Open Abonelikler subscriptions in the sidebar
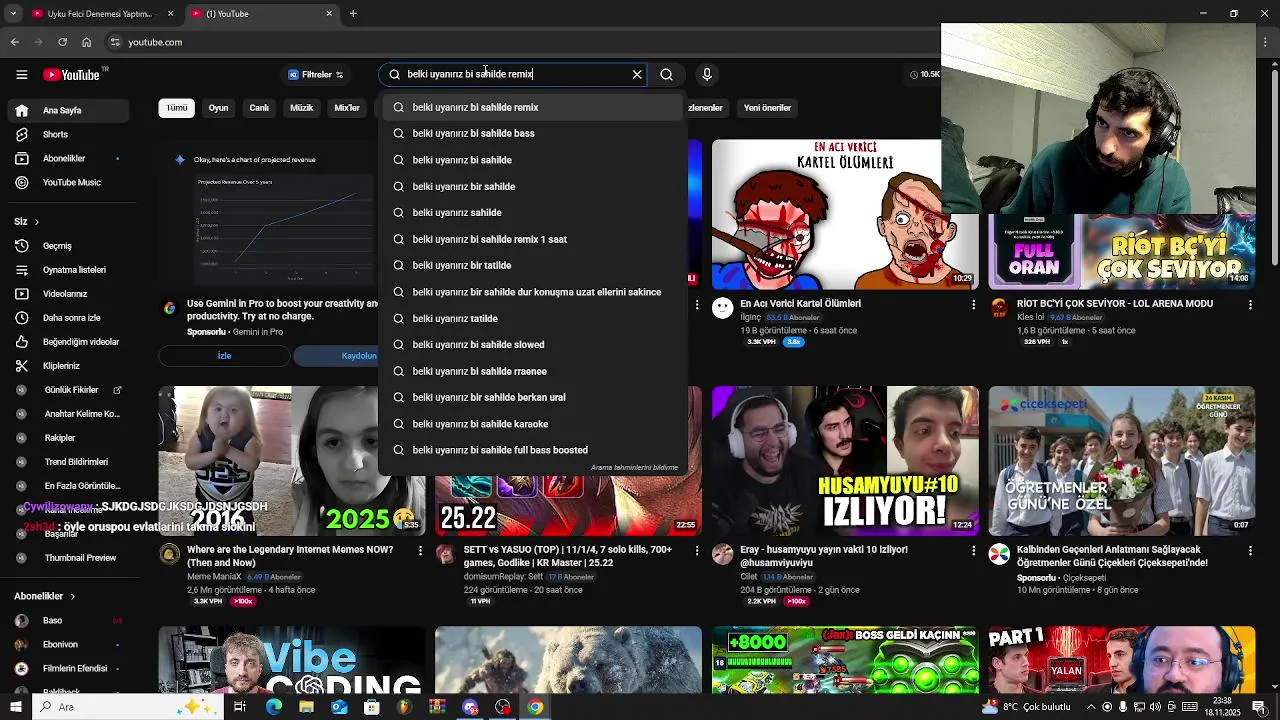 tap(64, 158)
